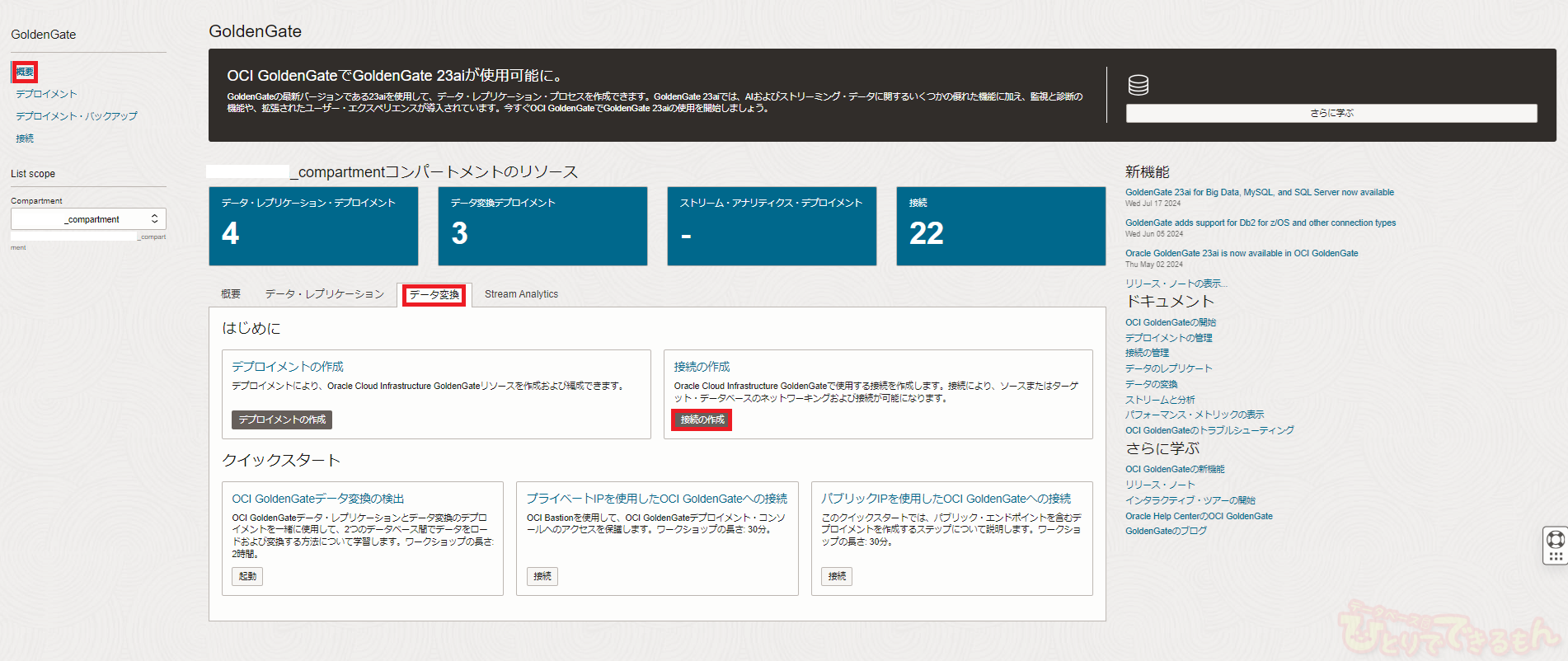The width and height of the screenshot is (1568, 661).
Task: Go to 接続 in the sidebar
Action: [x=25, y=138]
